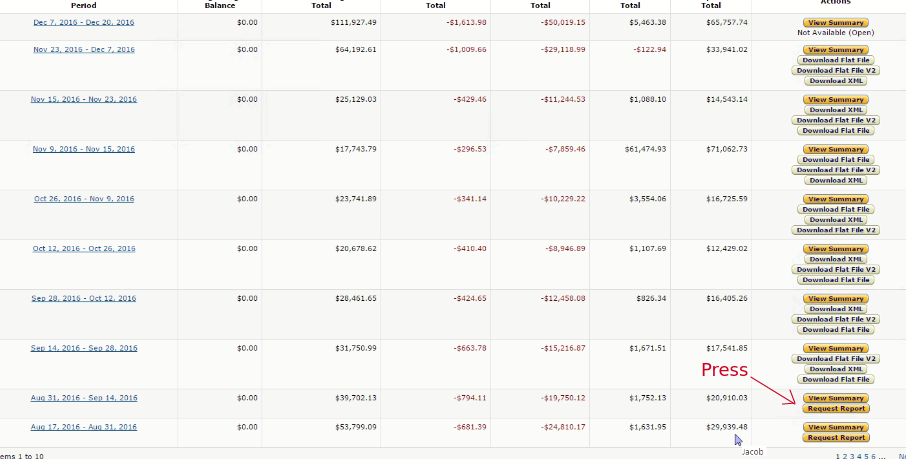Image resolution: width=906 pixels, height=459 pixels.
Task: Go to page 2 of statements
Action: pos(845,456)
